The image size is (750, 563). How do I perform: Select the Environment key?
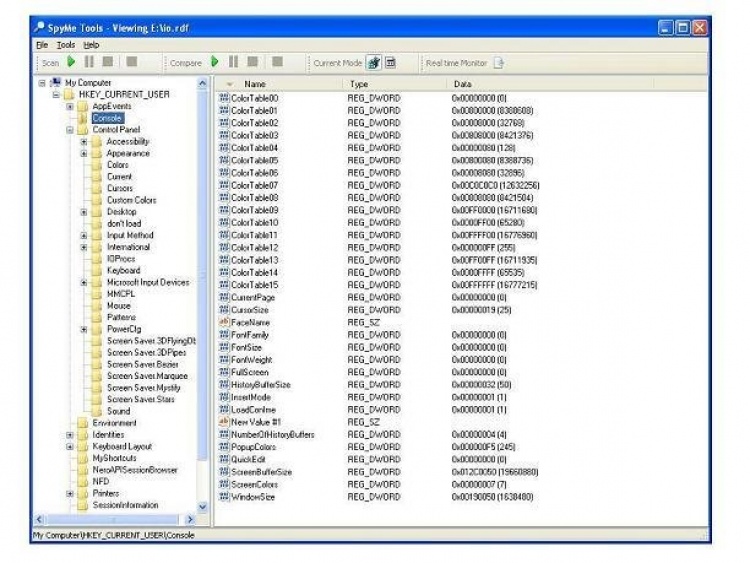(114, 423)
